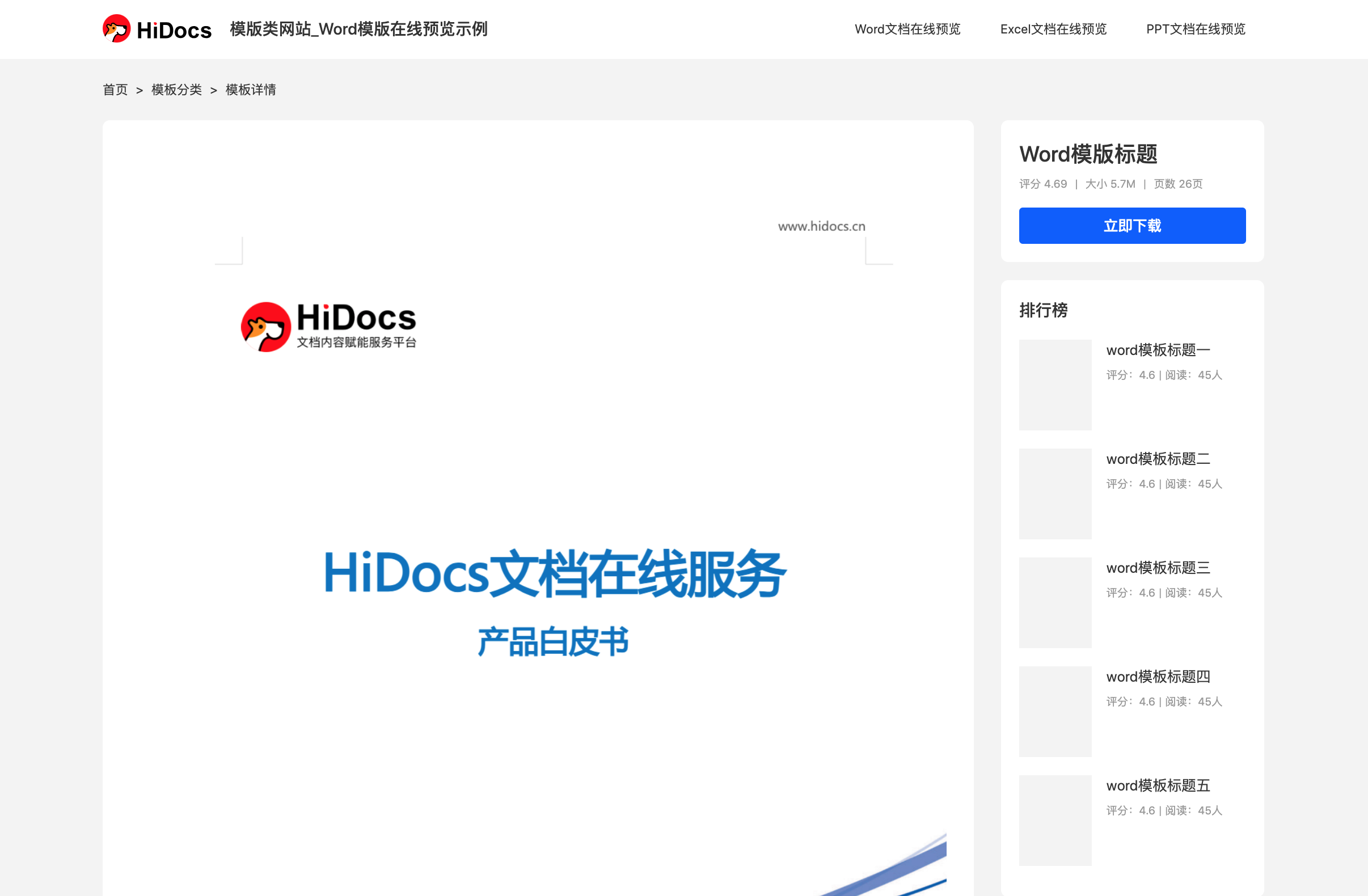Click the HiDocs文档在线服务 document title
The image size is (1368, 896).
[554, 573]
